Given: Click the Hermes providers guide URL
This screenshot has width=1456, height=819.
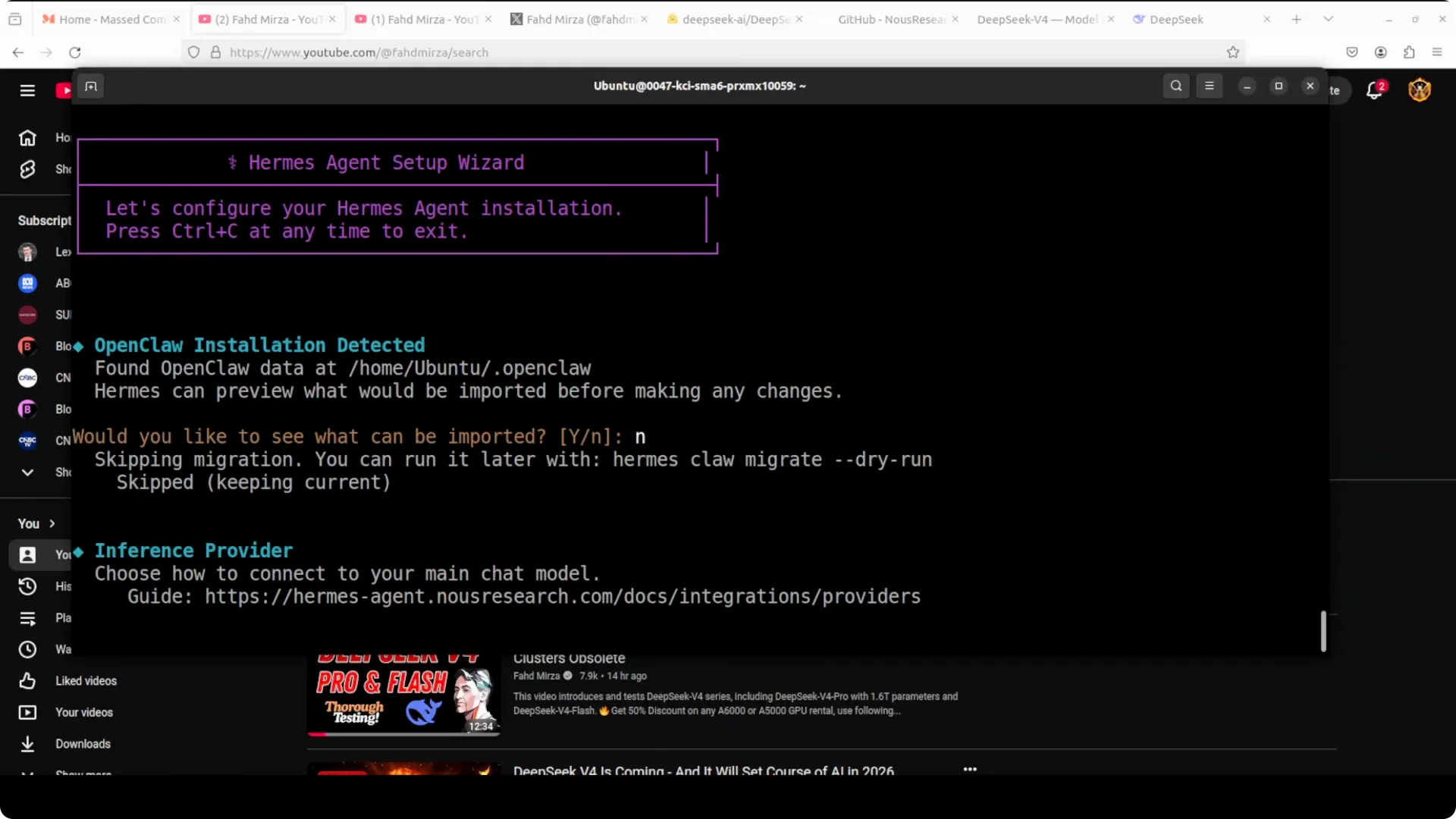Looking at the screenshot, I should pos(563,597).
